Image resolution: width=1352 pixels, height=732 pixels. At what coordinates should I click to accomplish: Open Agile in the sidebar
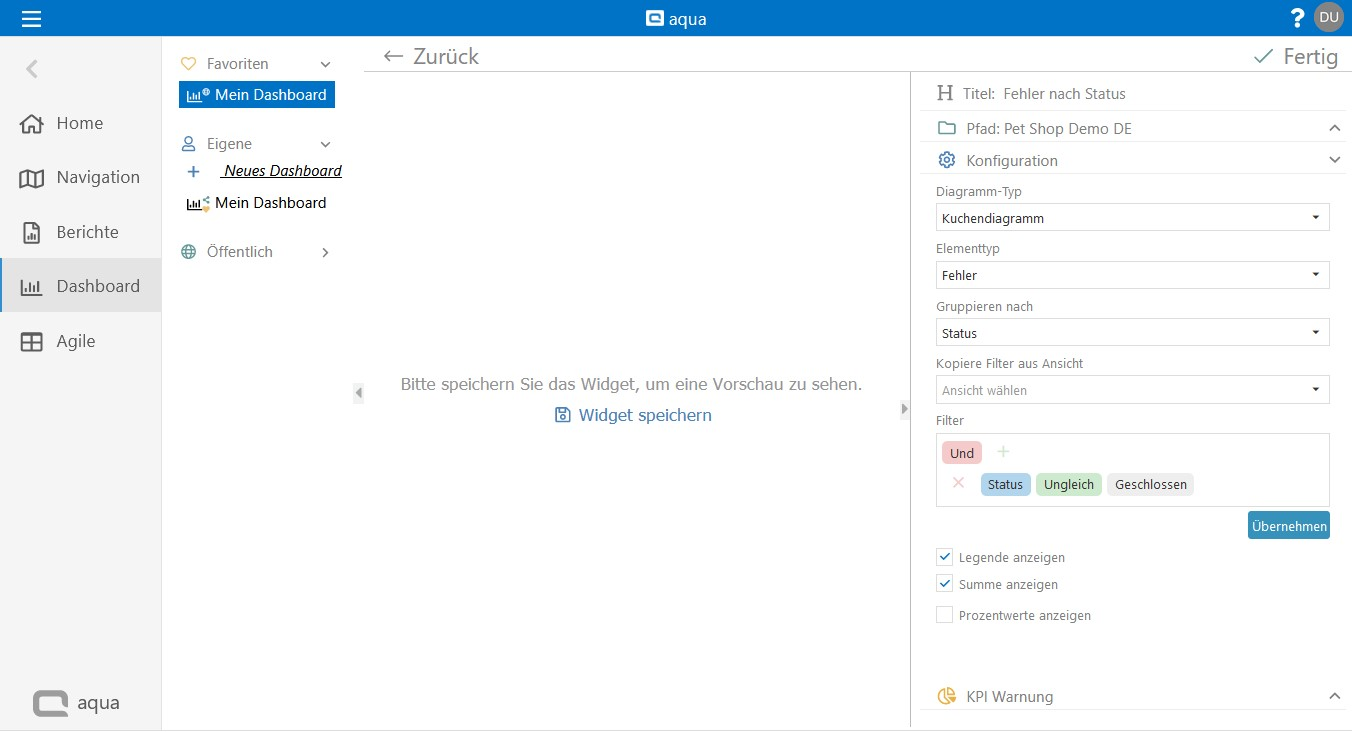pos(76,341)
